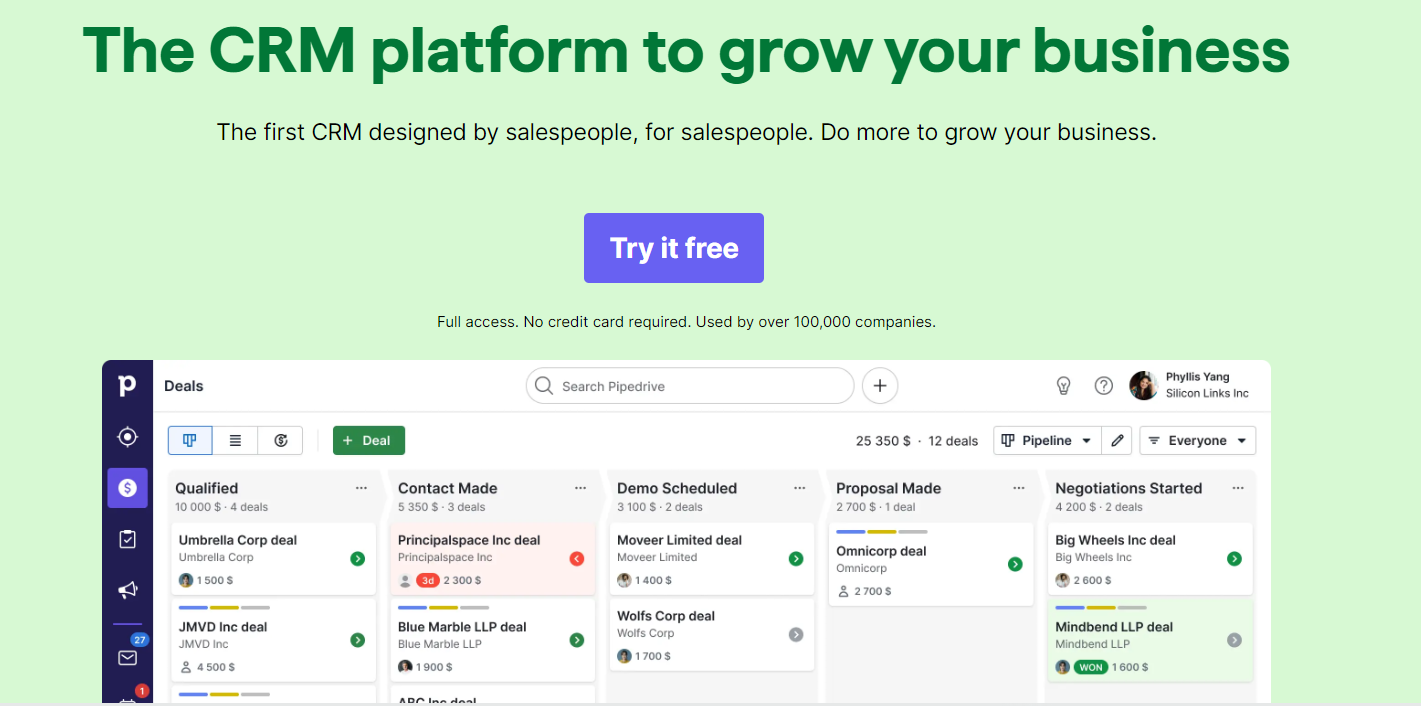Click the lightbulb suggestions icon
1421x706 pixels.
[1063, 385]
